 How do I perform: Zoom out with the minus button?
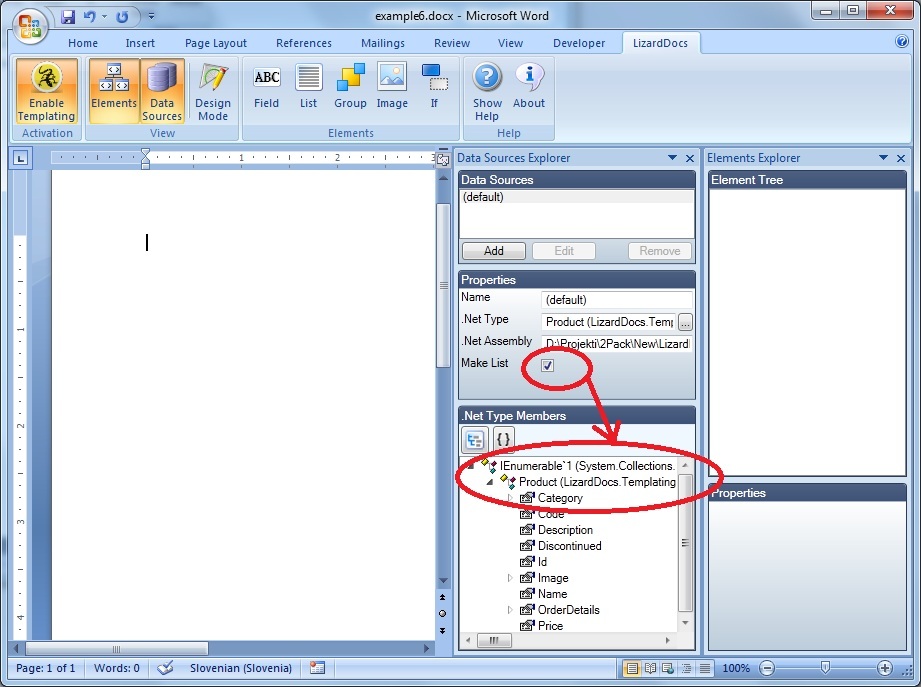767,668
